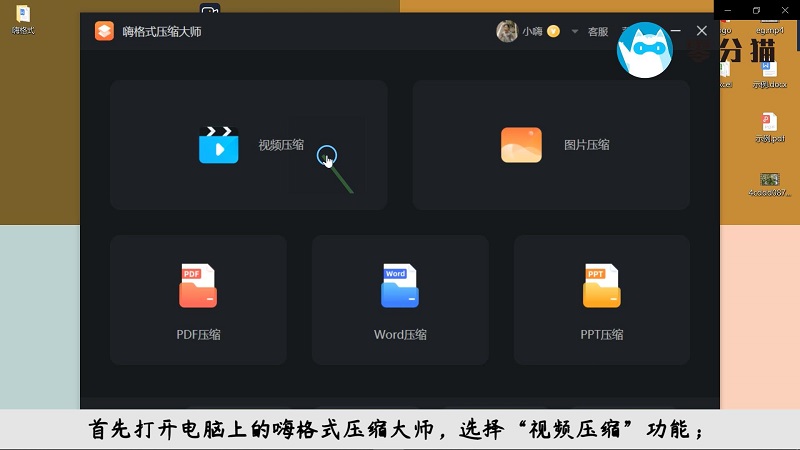
Task: Close the compression app window
Action: click(701, 31)
